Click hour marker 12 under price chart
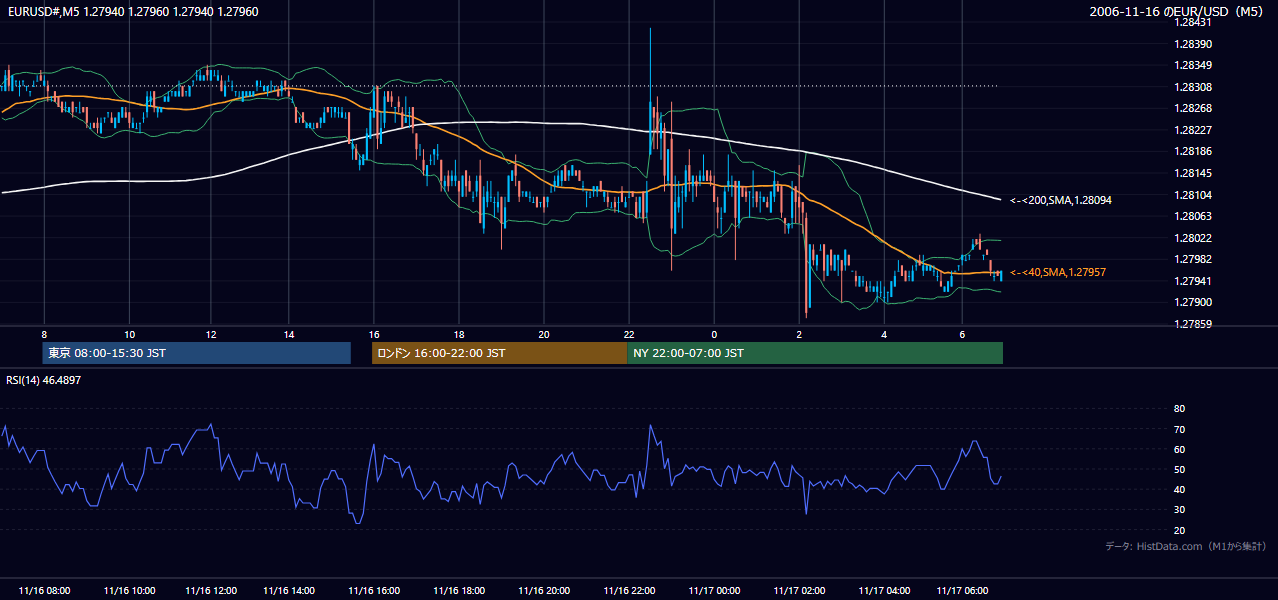This screenshot has width=1278, height=600. tap(211, 334)
